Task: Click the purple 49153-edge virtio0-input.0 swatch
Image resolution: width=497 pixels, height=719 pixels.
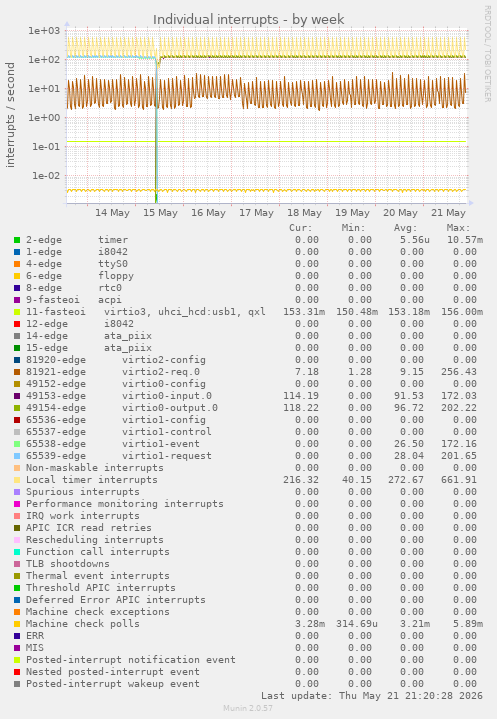Action: point(17,396)
